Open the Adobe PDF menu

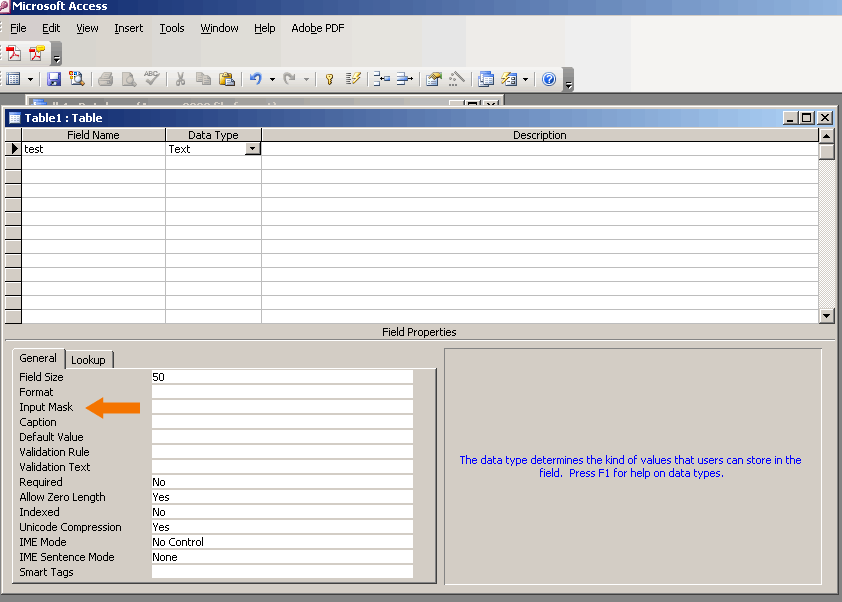[x=318, y=28]
